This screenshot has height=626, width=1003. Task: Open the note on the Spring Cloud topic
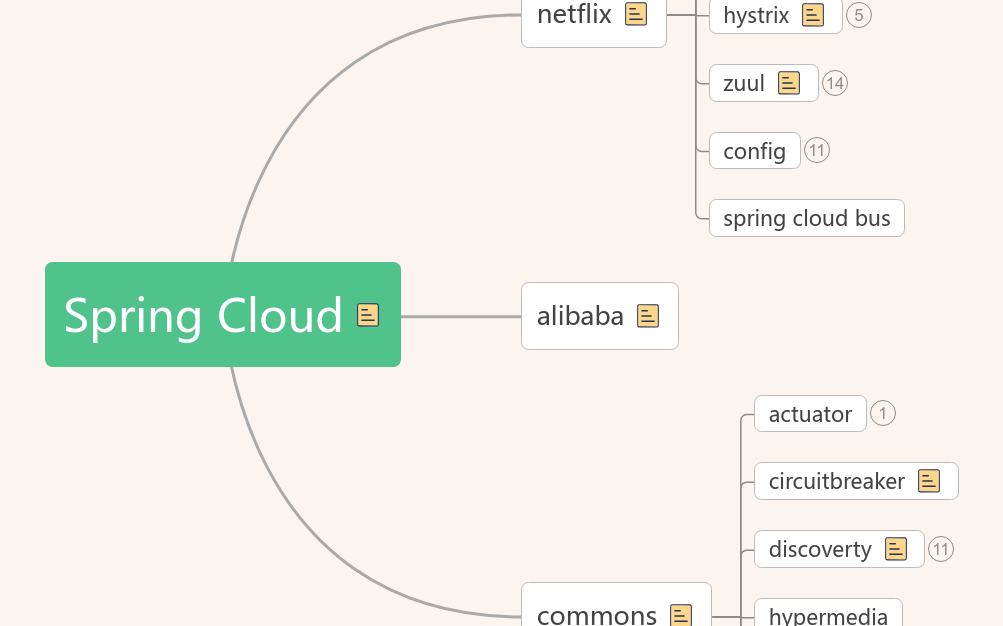(368, 315)
